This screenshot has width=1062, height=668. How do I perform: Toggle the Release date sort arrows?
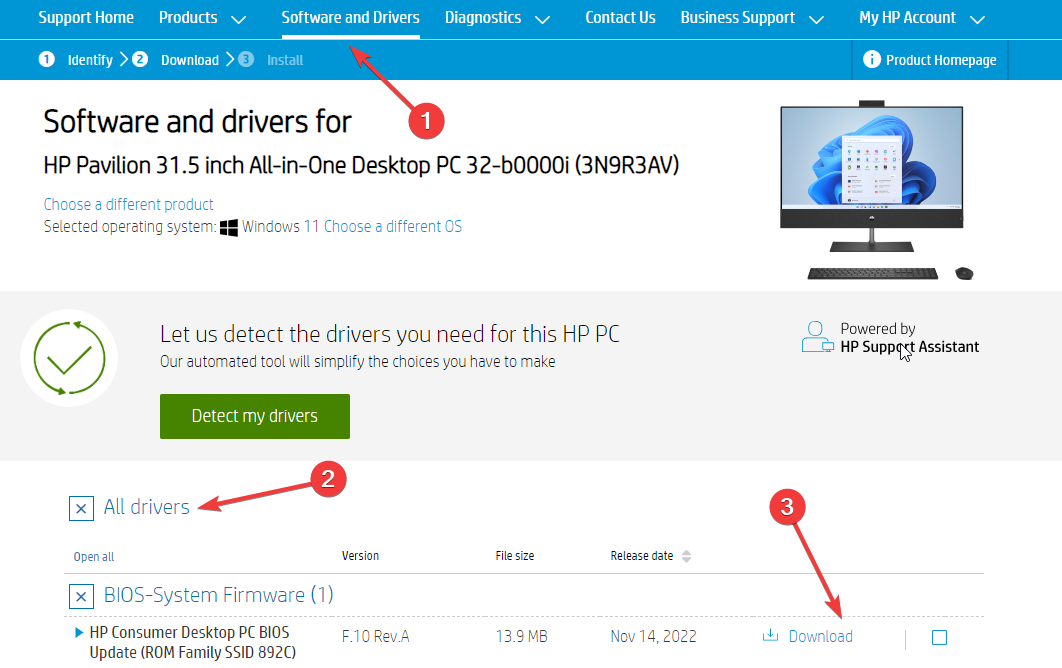686,556
